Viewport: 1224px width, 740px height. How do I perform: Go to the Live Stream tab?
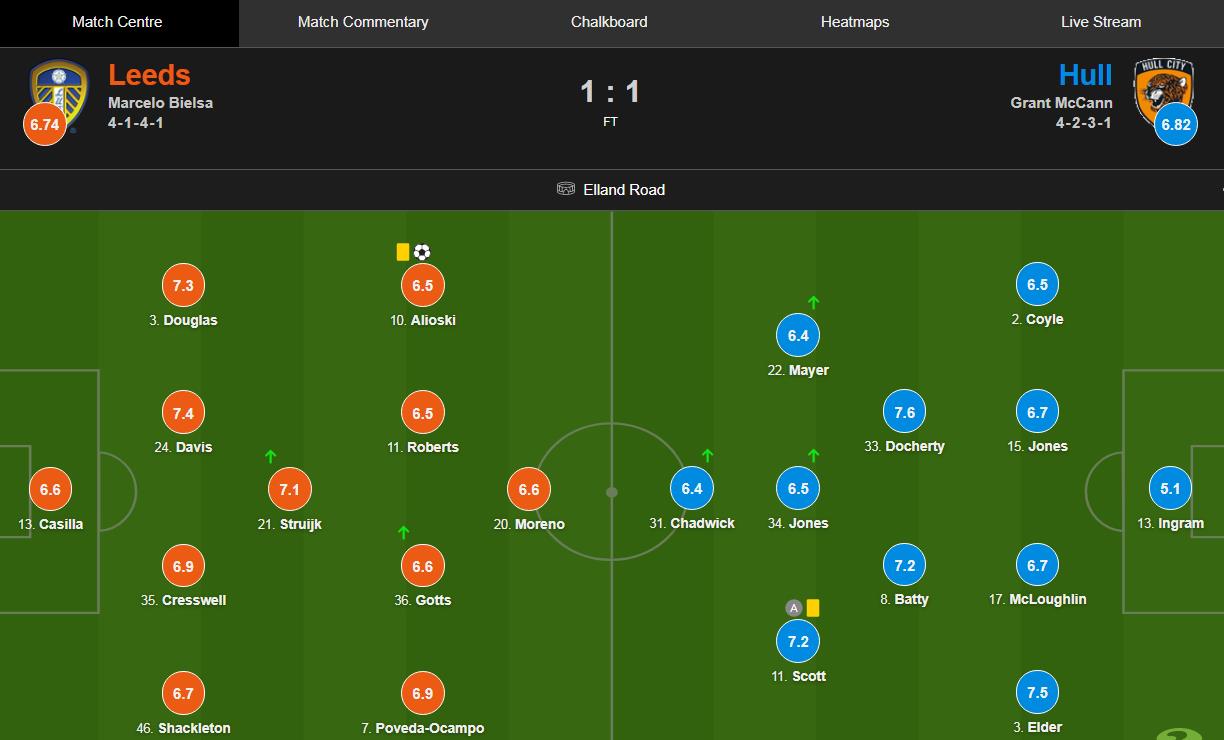point(1101,22)
